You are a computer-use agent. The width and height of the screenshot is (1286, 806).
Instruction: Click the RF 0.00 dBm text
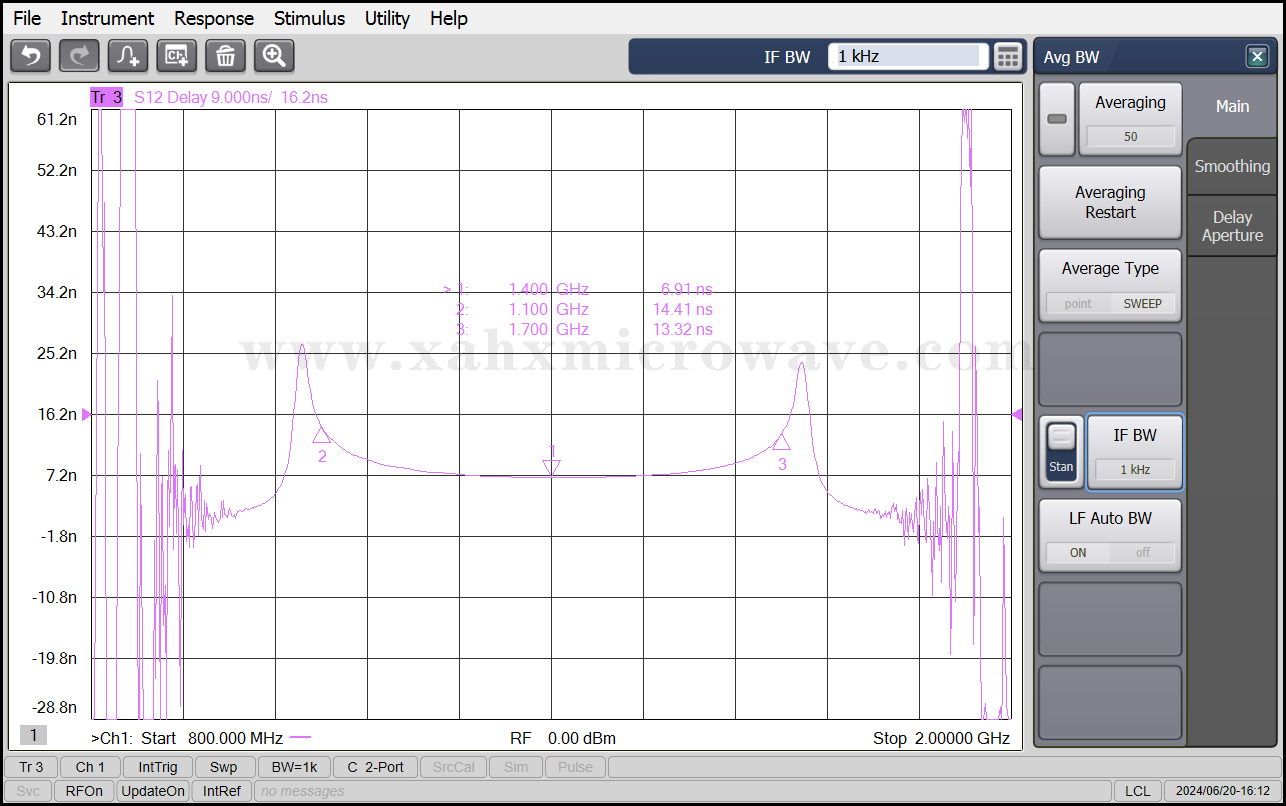(563, 738)
